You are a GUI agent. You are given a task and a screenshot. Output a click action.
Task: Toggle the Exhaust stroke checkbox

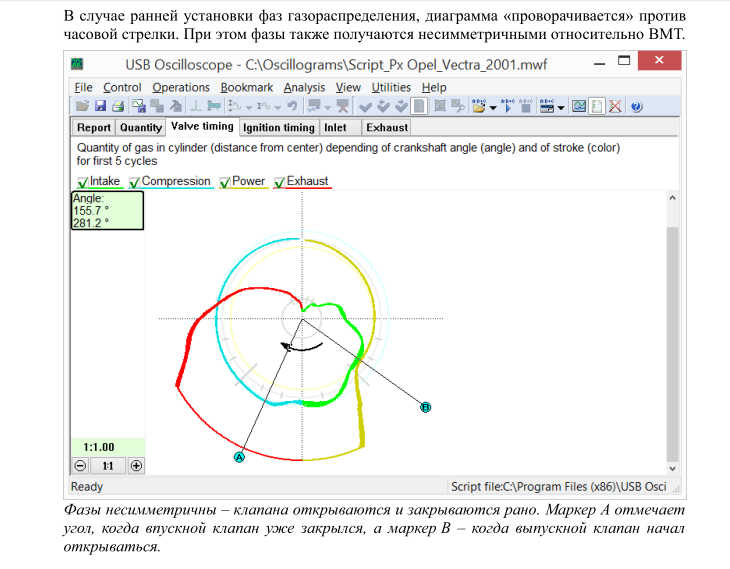[279, 182]
